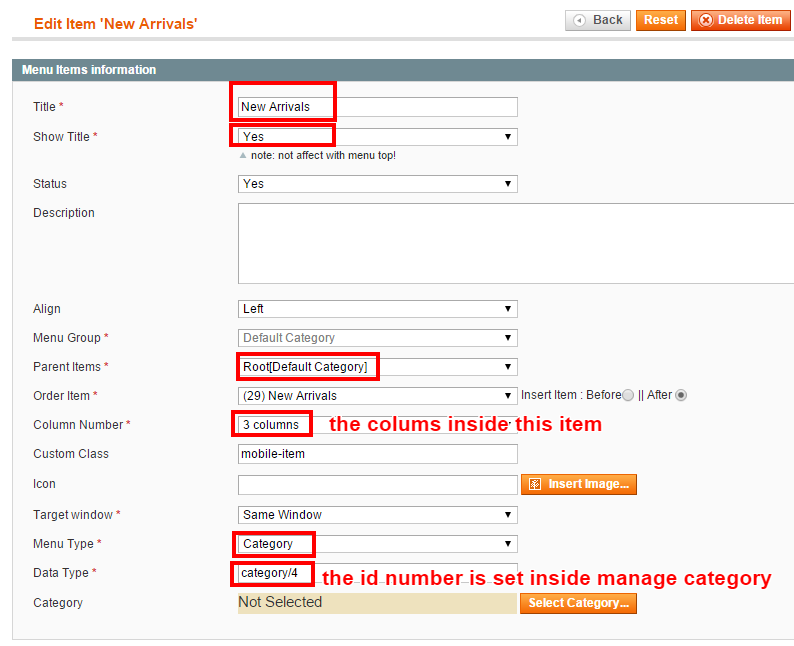Open the Status dropdown

point(377,184)
